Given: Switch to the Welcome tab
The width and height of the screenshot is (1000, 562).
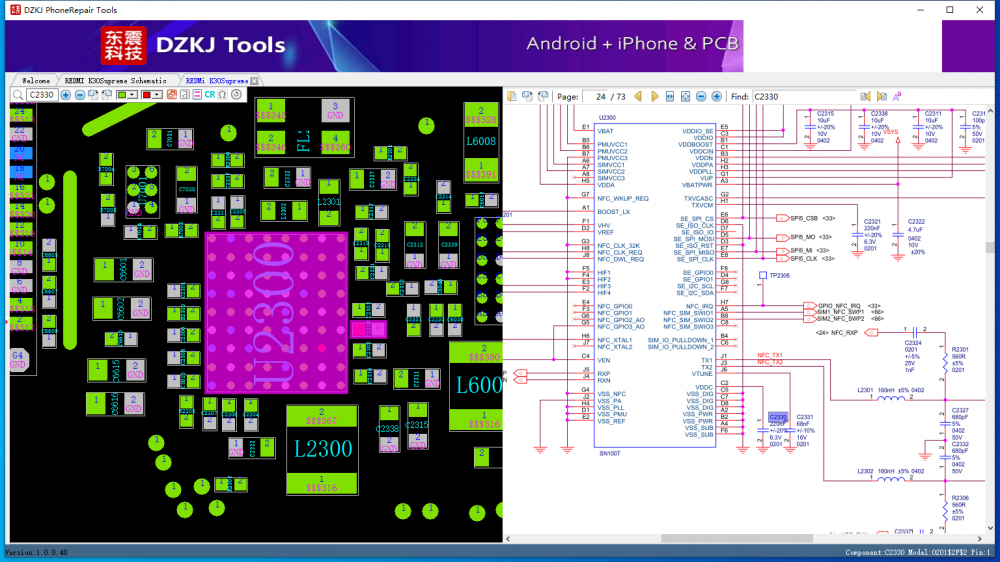Looking at the screenshot, I should (x=36, y=80).
